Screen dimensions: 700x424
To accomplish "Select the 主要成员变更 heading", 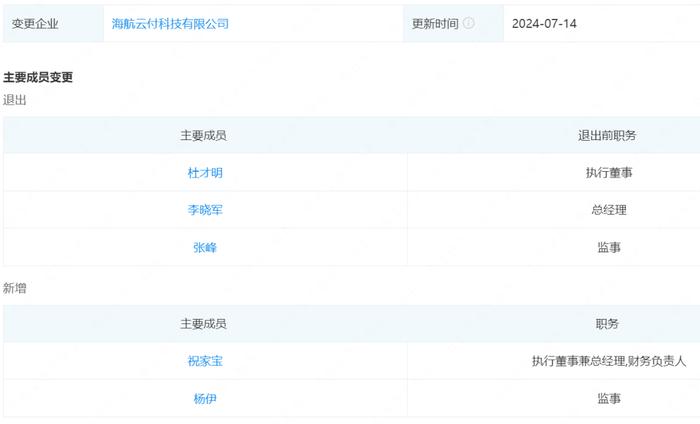I will point(38,77).
